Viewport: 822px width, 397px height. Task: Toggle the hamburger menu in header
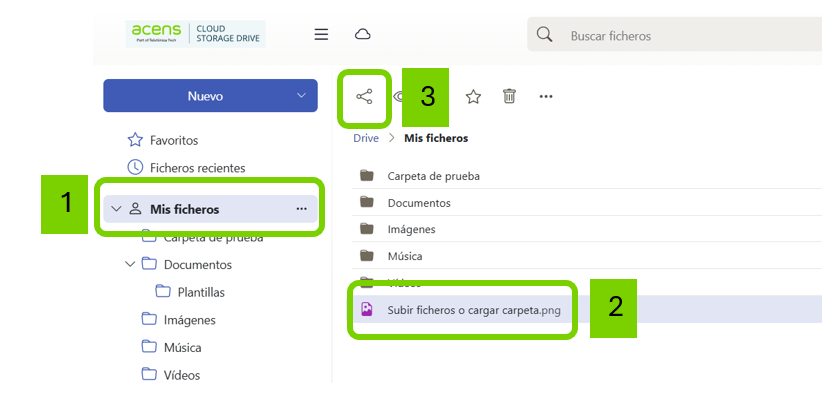[x=321, y=35]
